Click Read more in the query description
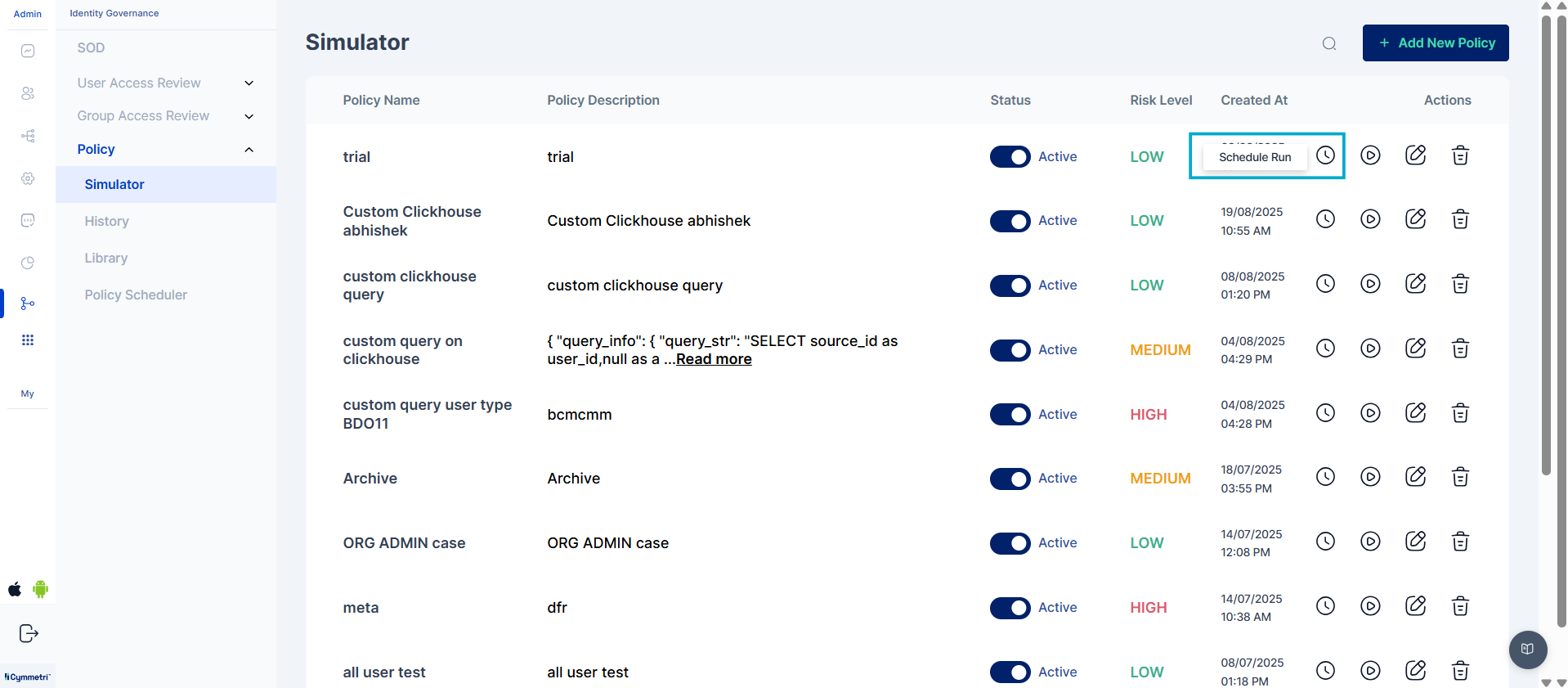The image size is (1568, 688). coord(714,359)
